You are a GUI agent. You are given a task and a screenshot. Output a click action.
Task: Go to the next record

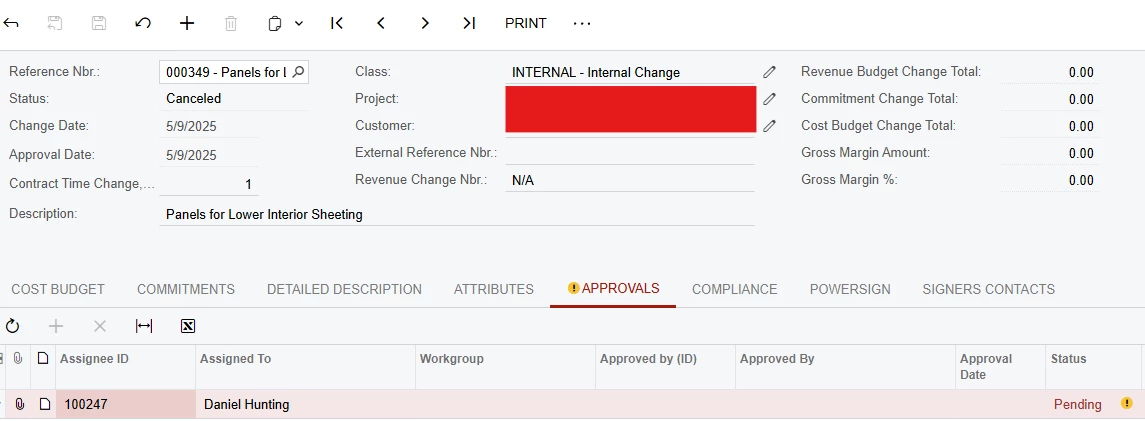pyautogui.click(x=425, y=23)
